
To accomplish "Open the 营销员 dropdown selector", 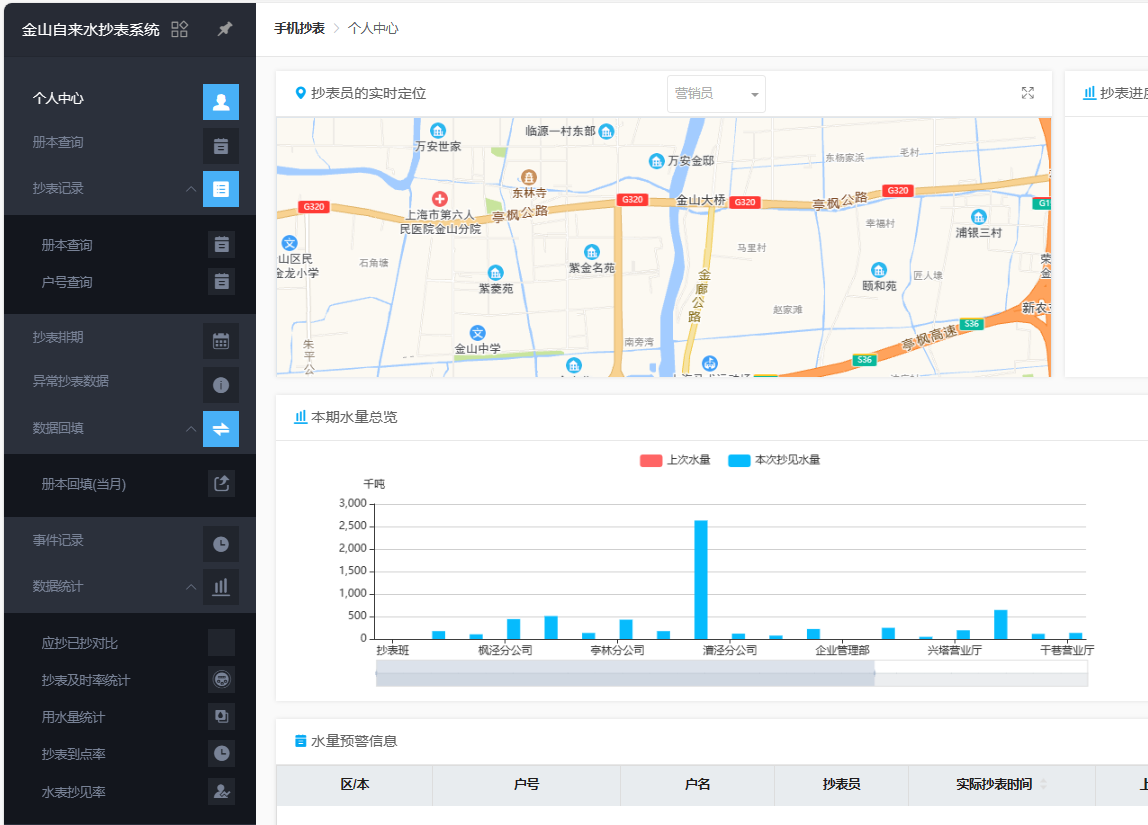I will click(716, 94).
